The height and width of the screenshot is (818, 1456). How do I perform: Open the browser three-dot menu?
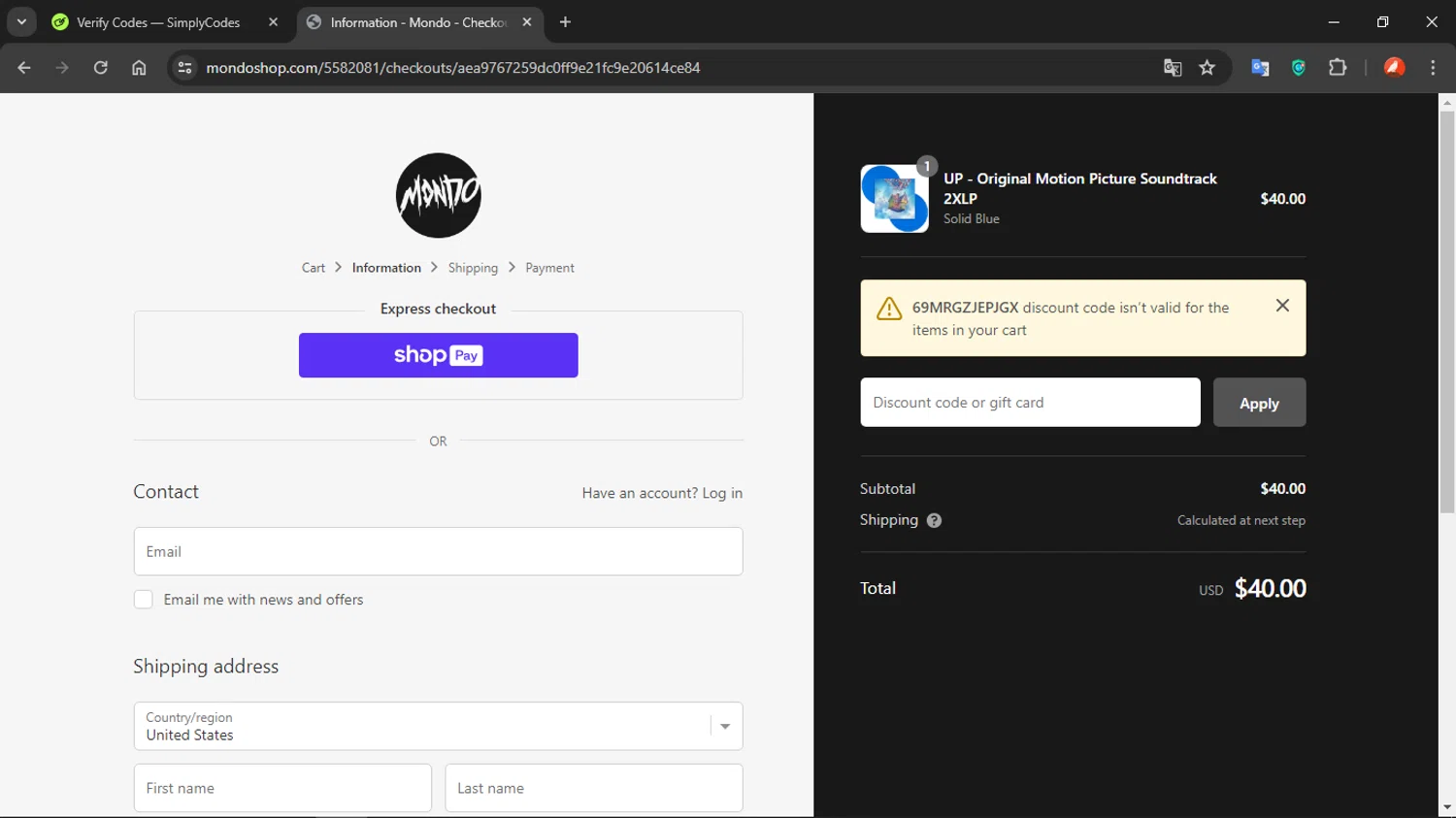coord(1433,68)
